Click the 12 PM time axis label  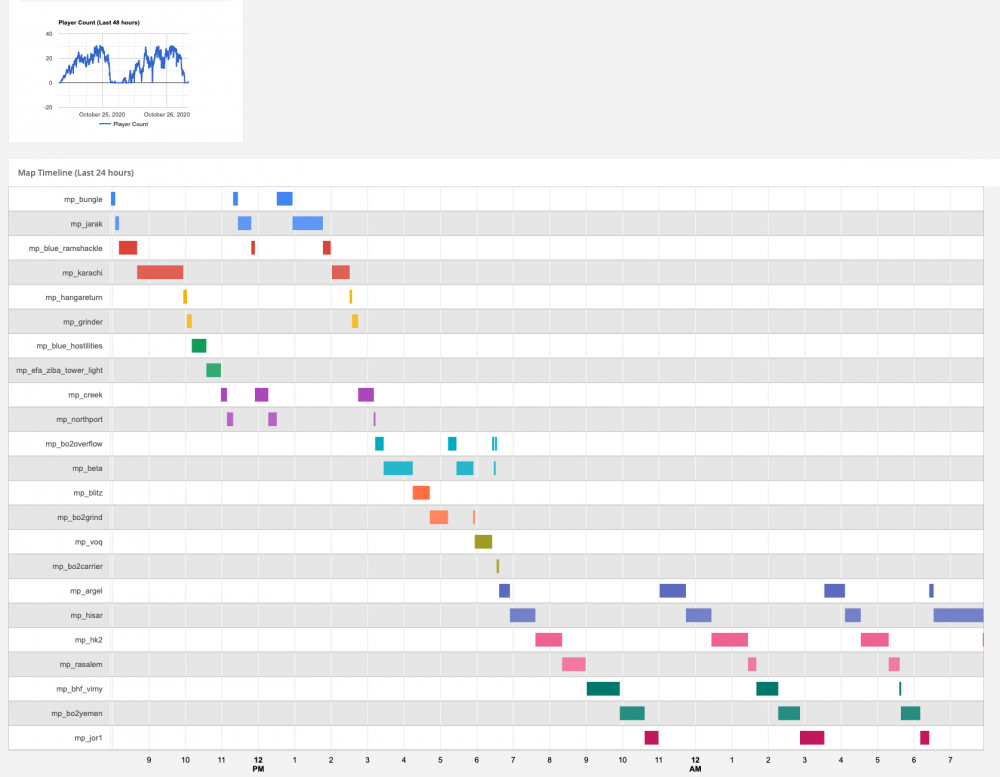(258, 765)
